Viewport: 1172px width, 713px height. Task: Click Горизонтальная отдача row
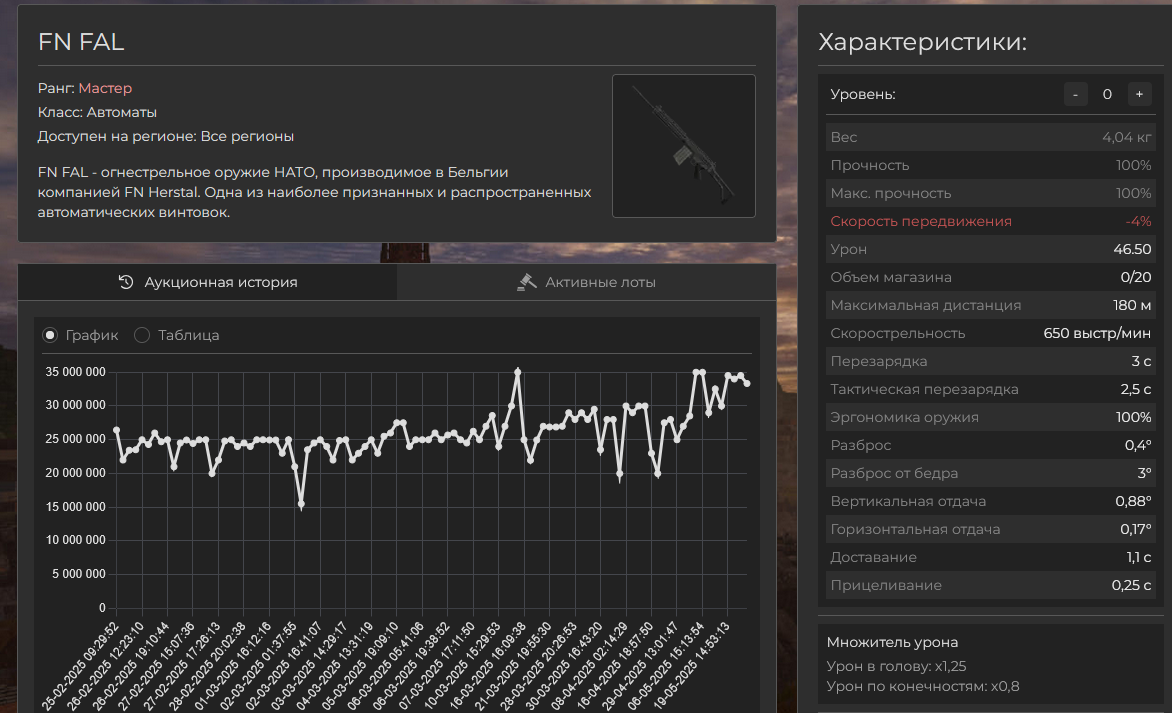[990, 529]
